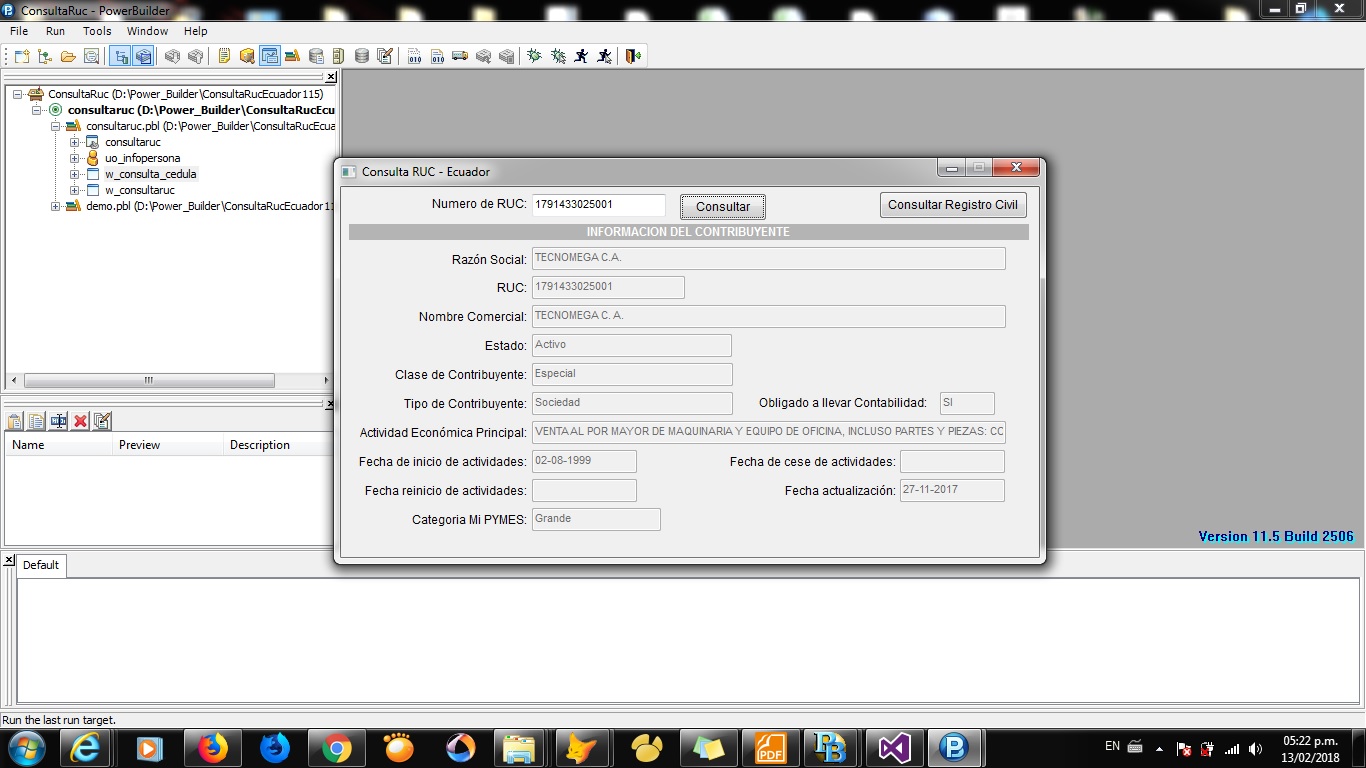
Task: Open the Help menu
Action: (195, 31)
